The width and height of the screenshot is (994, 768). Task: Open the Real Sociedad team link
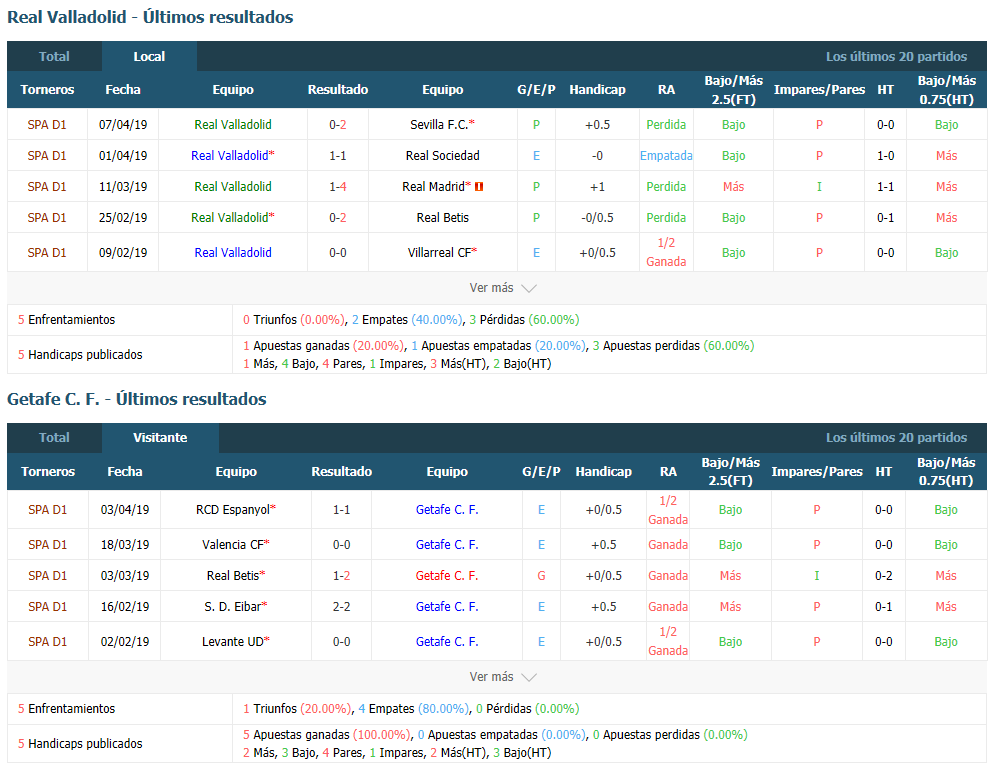tap(442, 155)
